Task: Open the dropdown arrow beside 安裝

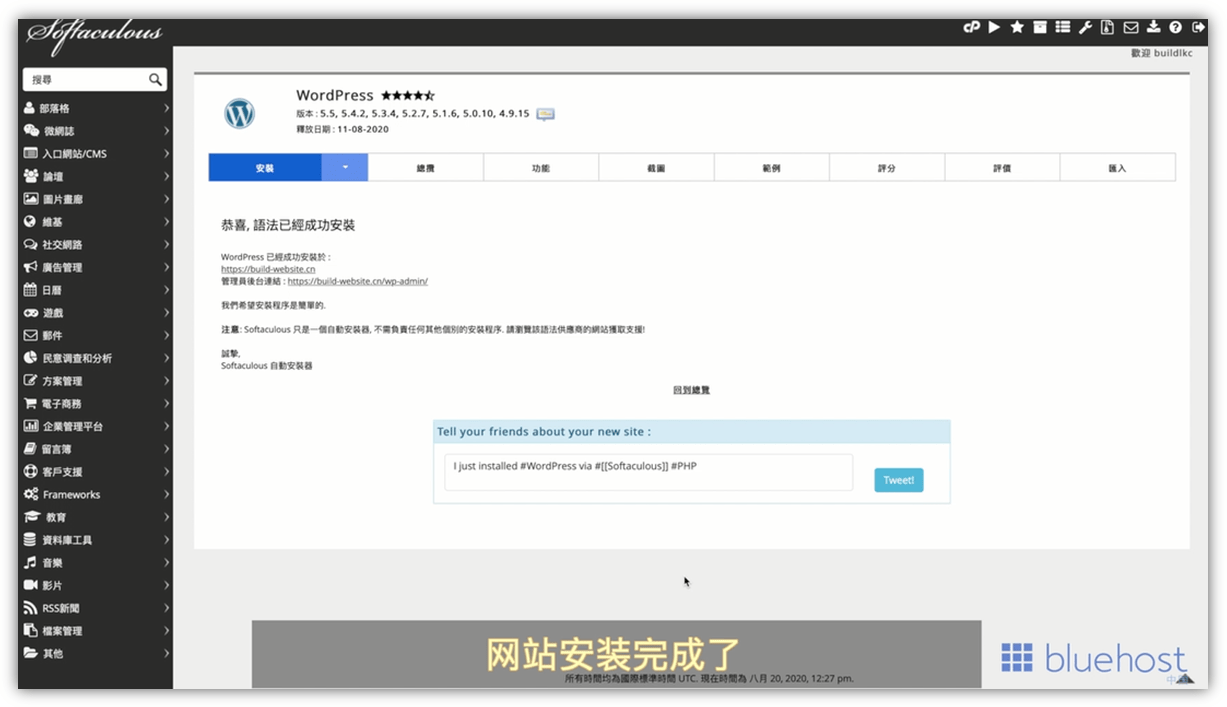Action: (x=345, y=168)
